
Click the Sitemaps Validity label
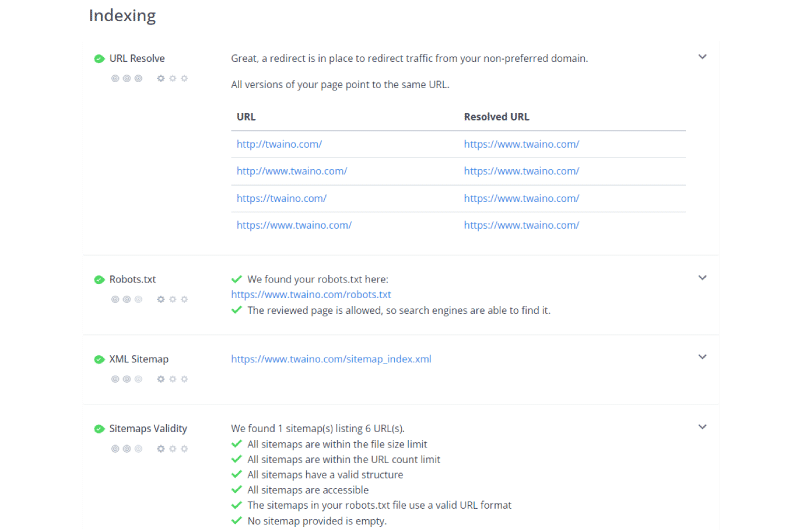pos(148,428)
